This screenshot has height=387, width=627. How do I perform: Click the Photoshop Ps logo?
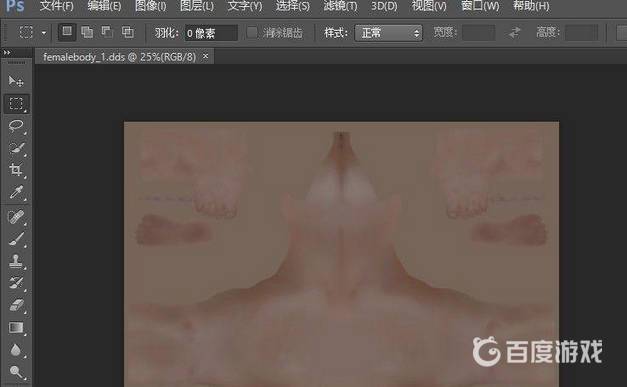click(x=15, y=6)
